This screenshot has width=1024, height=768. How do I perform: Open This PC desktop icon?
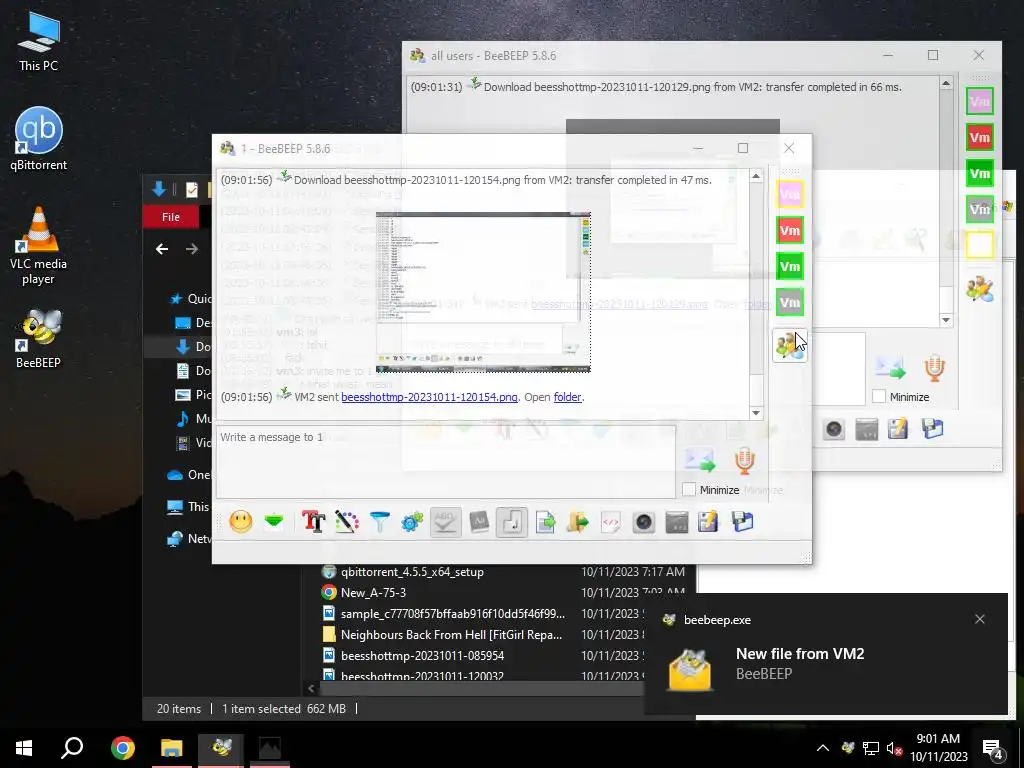pyautogui.click(x=39, y=40)
